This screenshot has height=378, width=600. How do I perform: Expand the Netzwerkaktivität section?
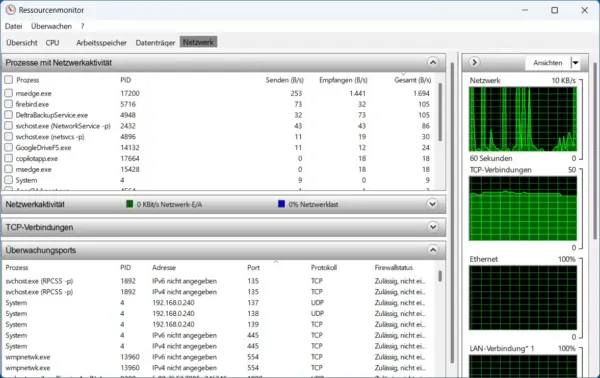(x=432, y=204)
